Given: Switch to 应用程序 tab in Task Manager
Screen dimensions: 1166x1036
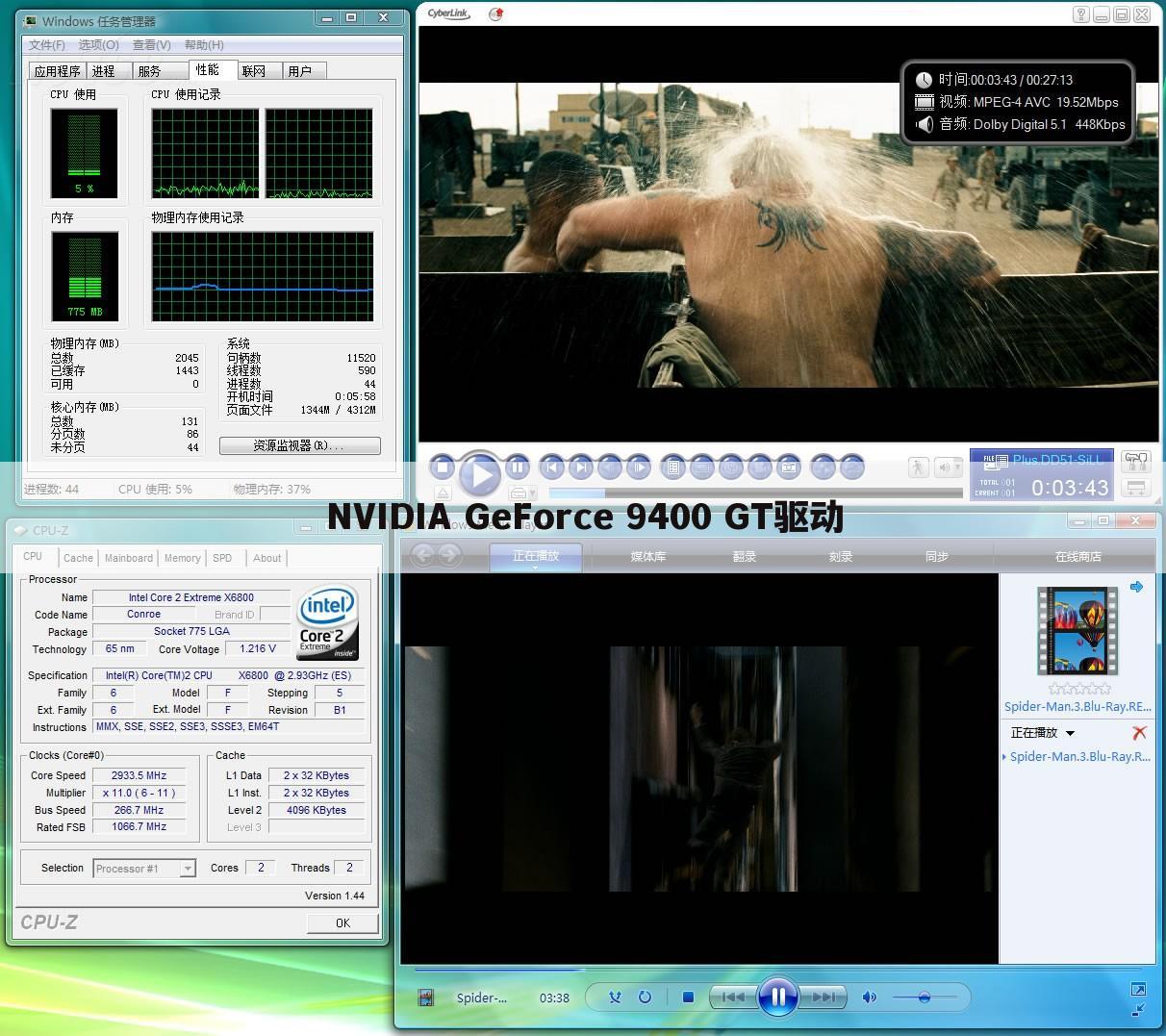Looking at the screenshot, I should click(58, 71).
